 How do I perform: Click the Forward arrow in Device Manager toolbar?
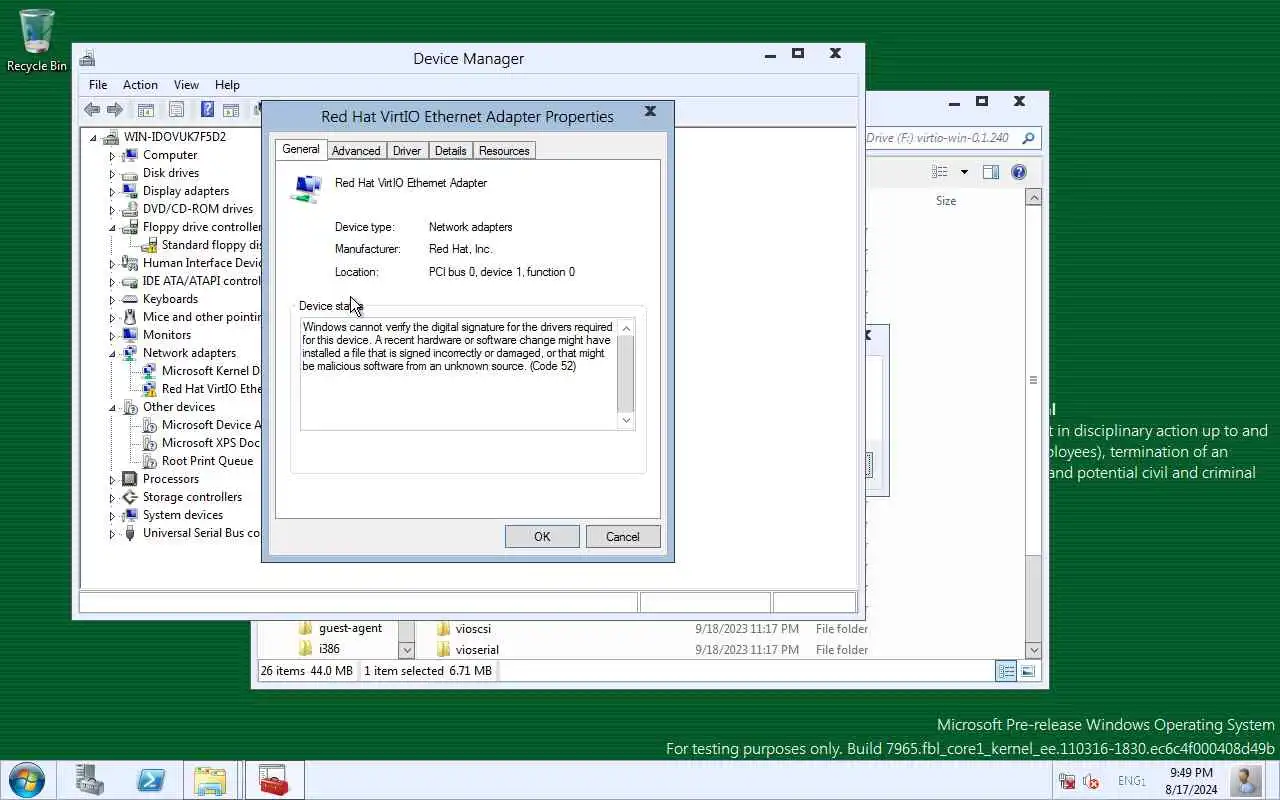[x=115, y=110]
